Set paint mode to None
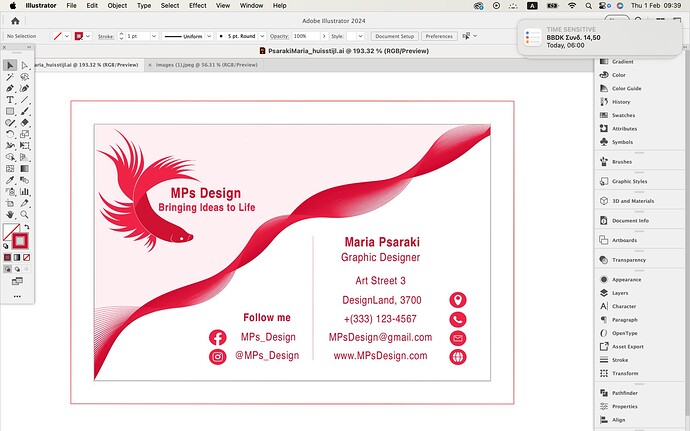 26,257
